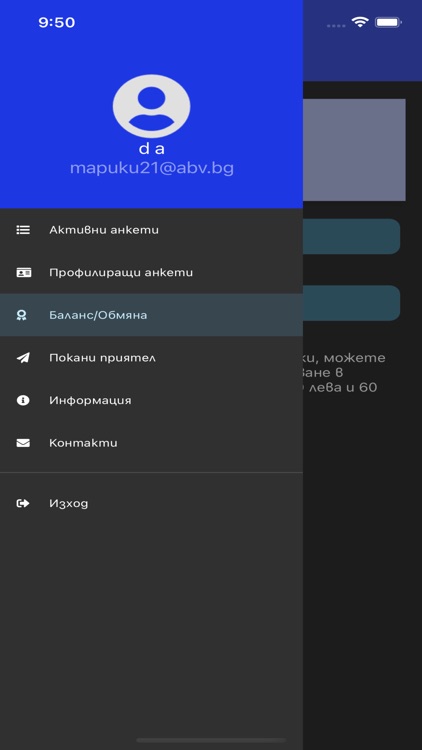Choose Покани приятел from the drawer

click(151, 358)
